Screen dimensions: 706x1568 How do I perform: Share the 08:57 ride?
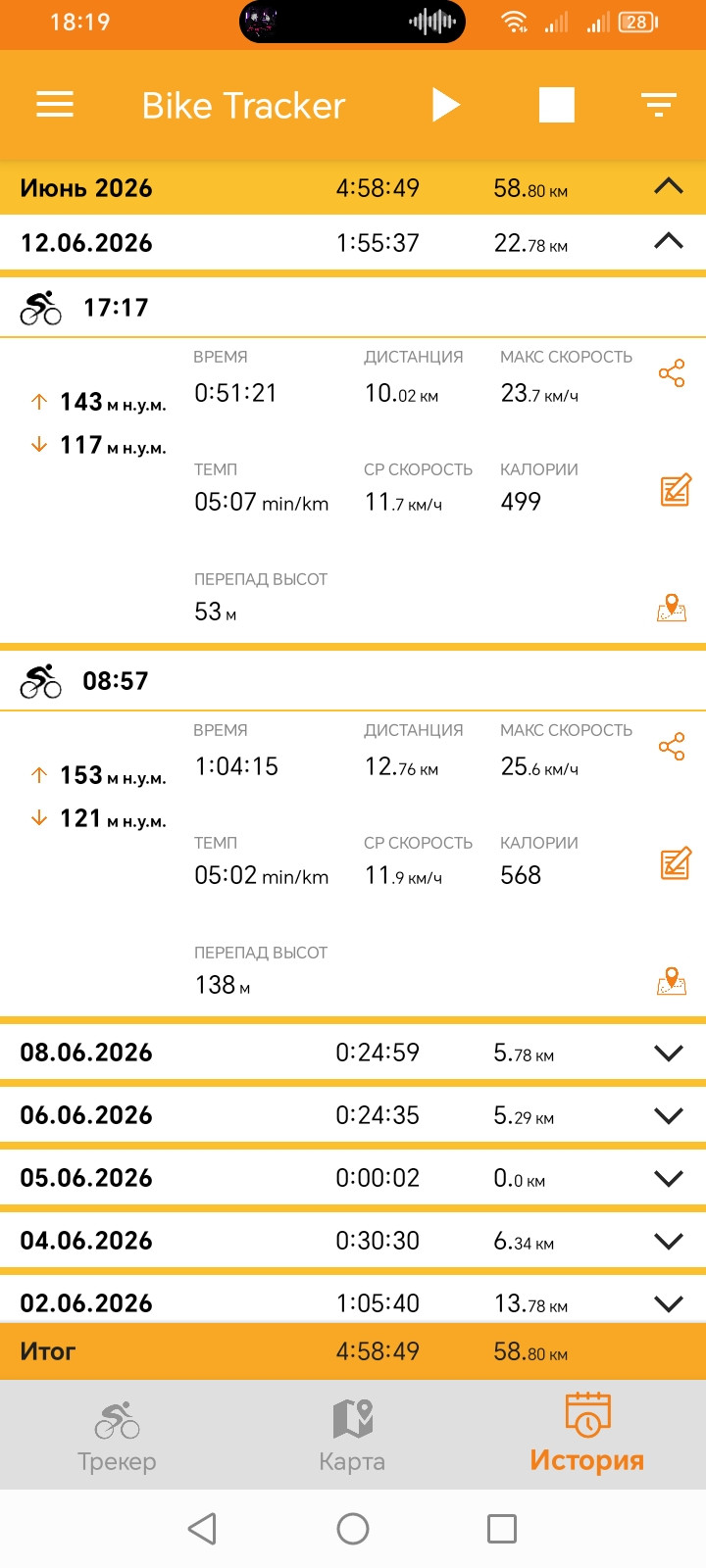pos(672,747)
